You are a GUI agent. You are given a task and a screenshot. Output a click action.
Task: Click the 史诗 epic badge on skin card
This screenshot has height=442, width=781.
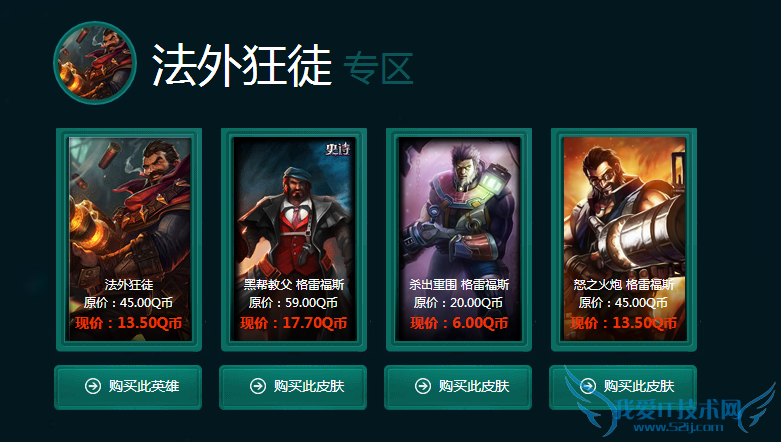(x=338, y=148)
